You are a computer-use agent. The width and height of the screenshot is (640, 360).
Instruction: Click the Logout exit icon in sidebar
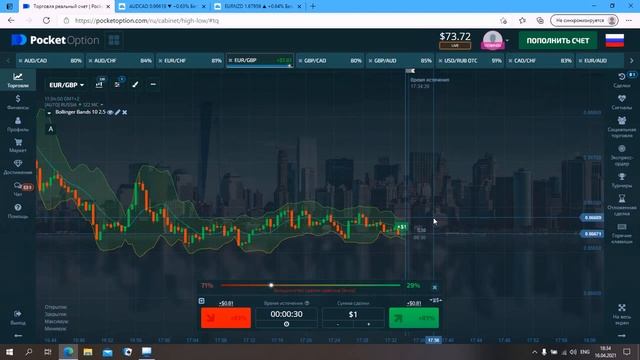point(18,317)
